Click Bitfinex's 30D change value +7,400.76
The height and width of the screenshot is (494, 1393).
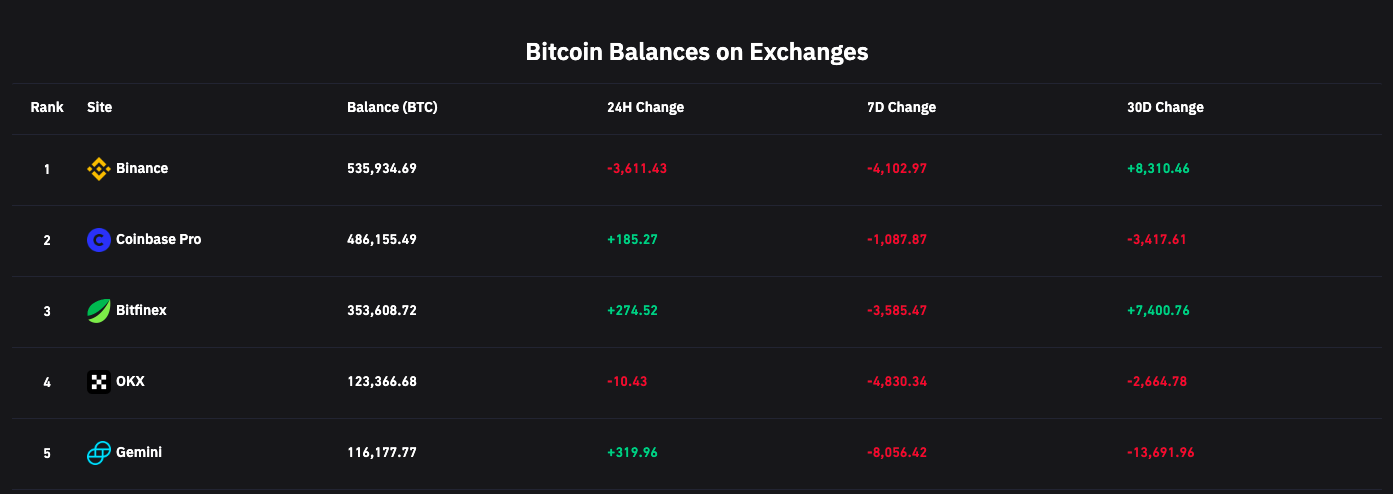pyautogui.click(x=1158, y=311)
